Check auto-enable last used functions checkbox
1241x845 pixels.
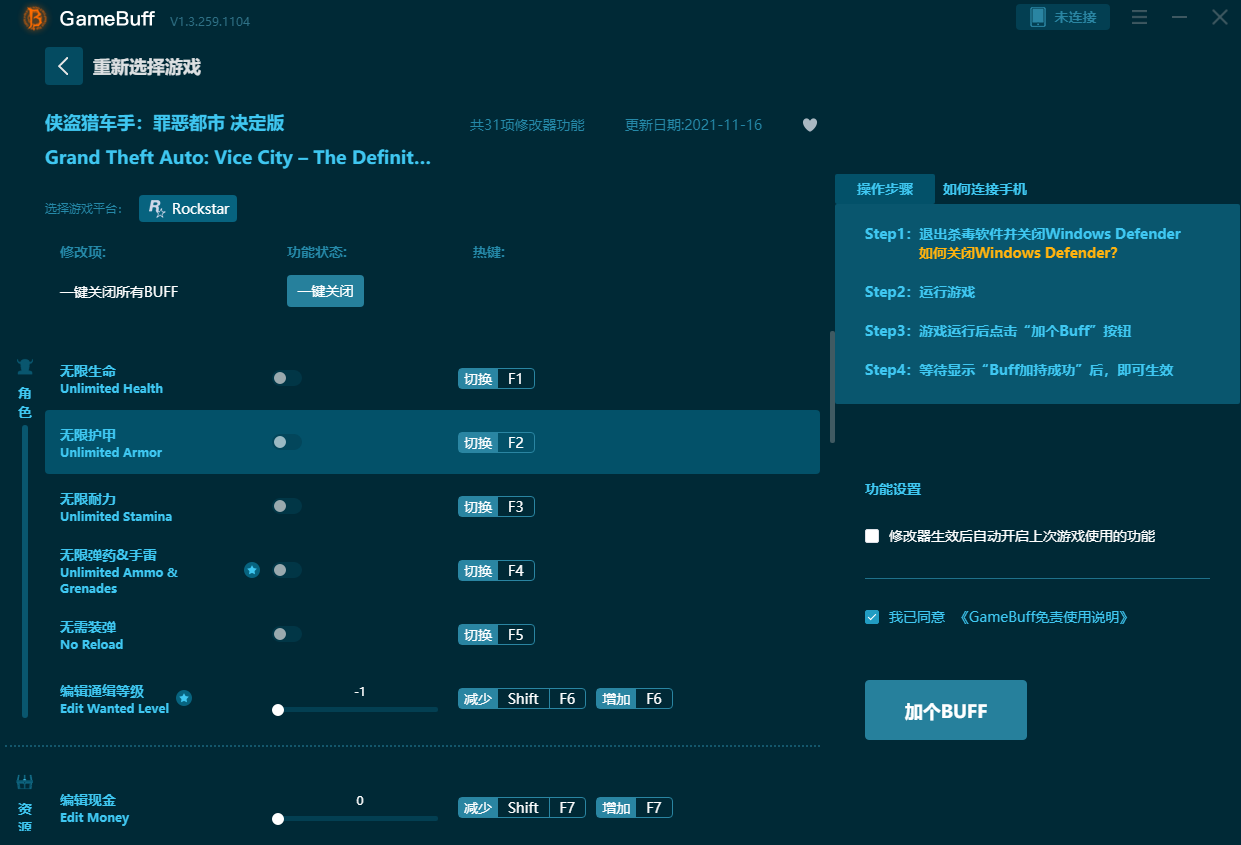pyautogui.click(x=872, y=536)
